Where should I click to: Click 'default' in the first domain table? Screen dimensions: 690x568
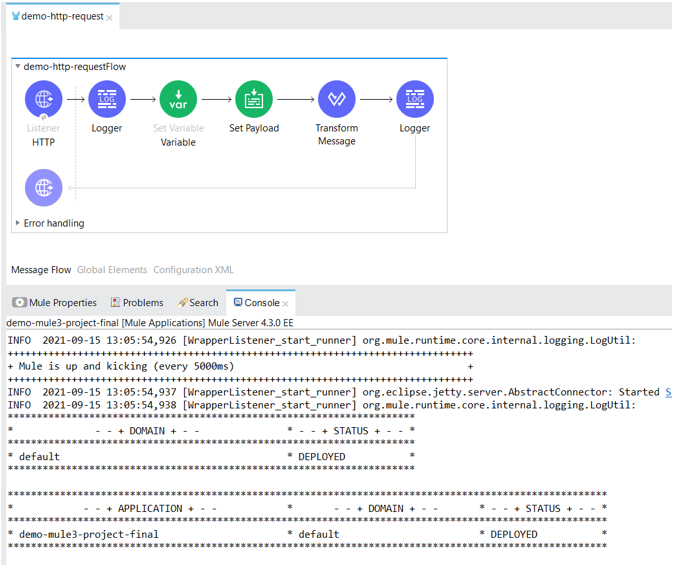pos(39,457)
